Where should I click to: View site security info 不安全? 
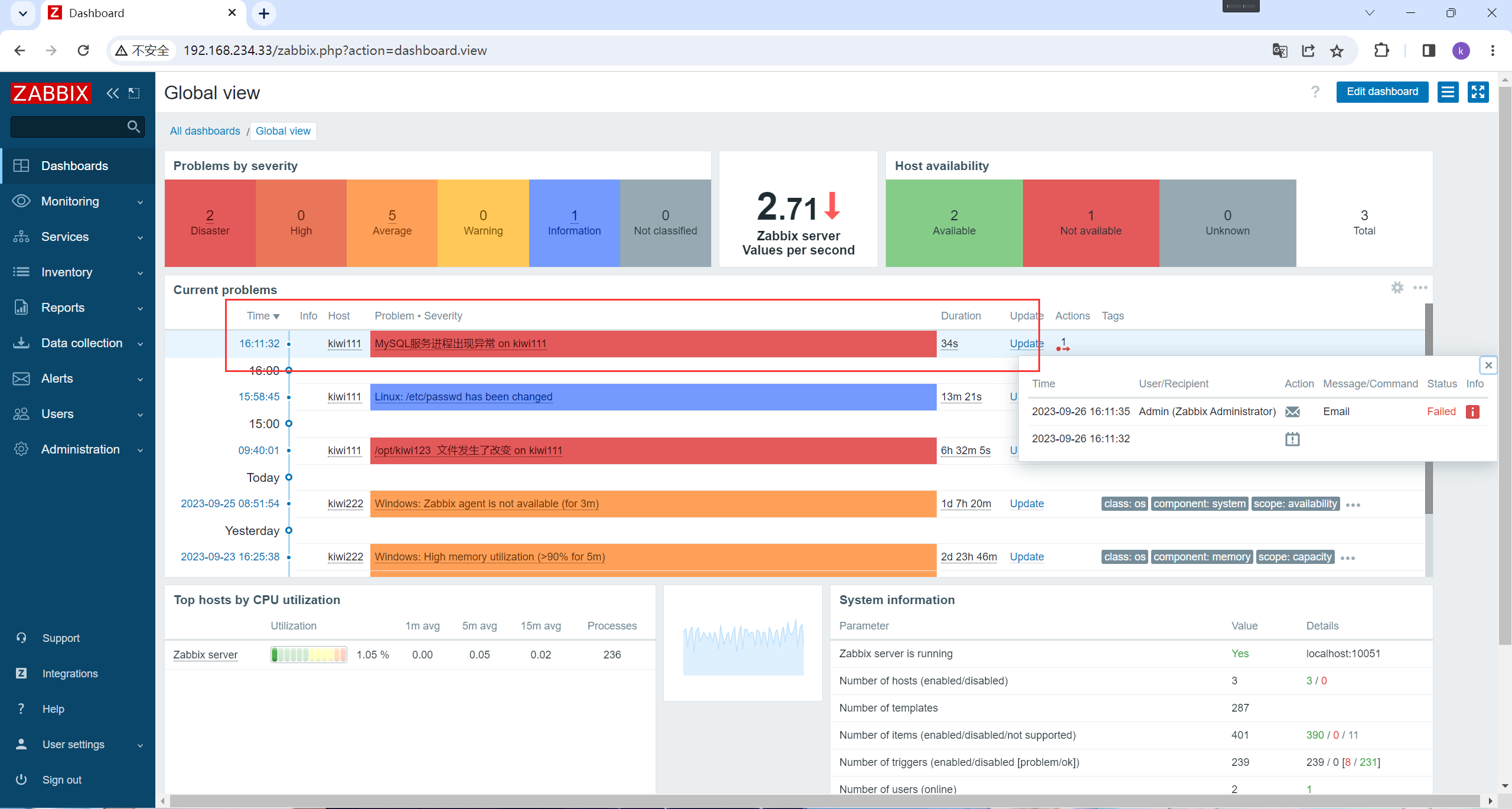pyautogui.click(x=142, y=51)
